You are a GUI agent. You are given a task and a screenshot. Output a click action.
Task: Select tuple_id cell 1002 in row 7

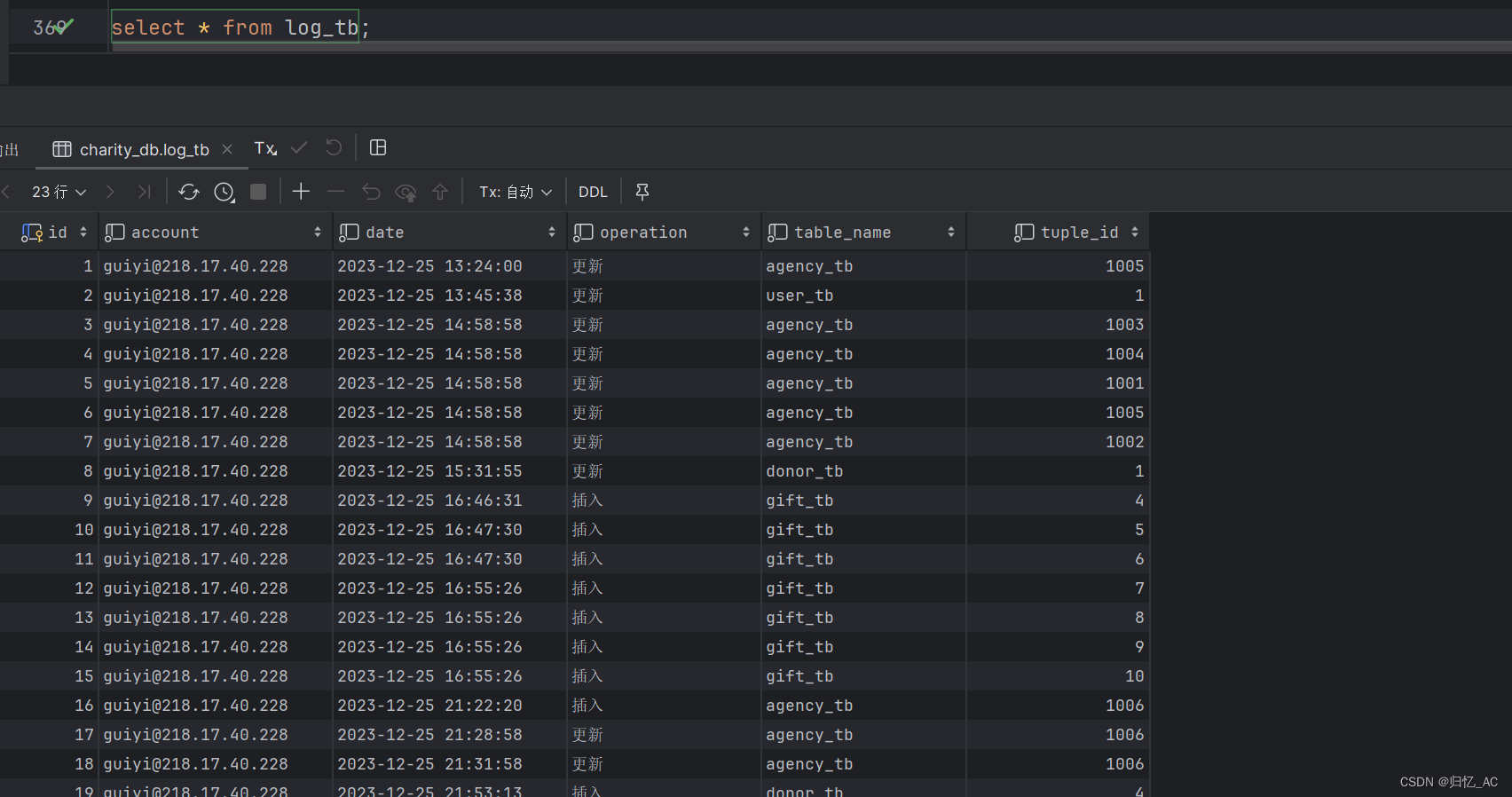(x=1058, y=442)
